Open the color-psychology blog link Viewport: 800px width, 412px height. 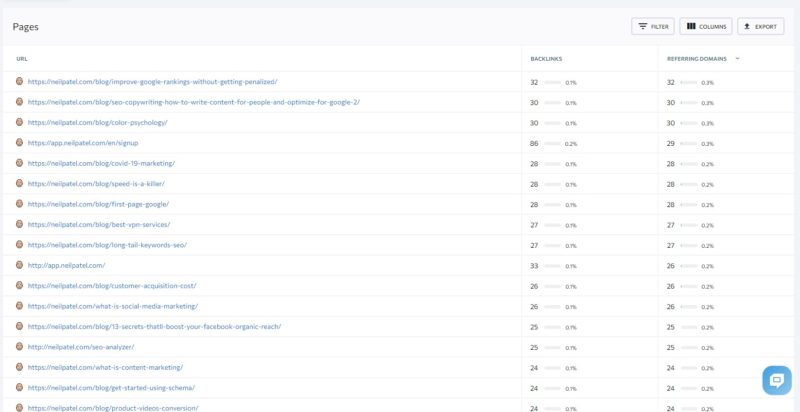(97, 122)
